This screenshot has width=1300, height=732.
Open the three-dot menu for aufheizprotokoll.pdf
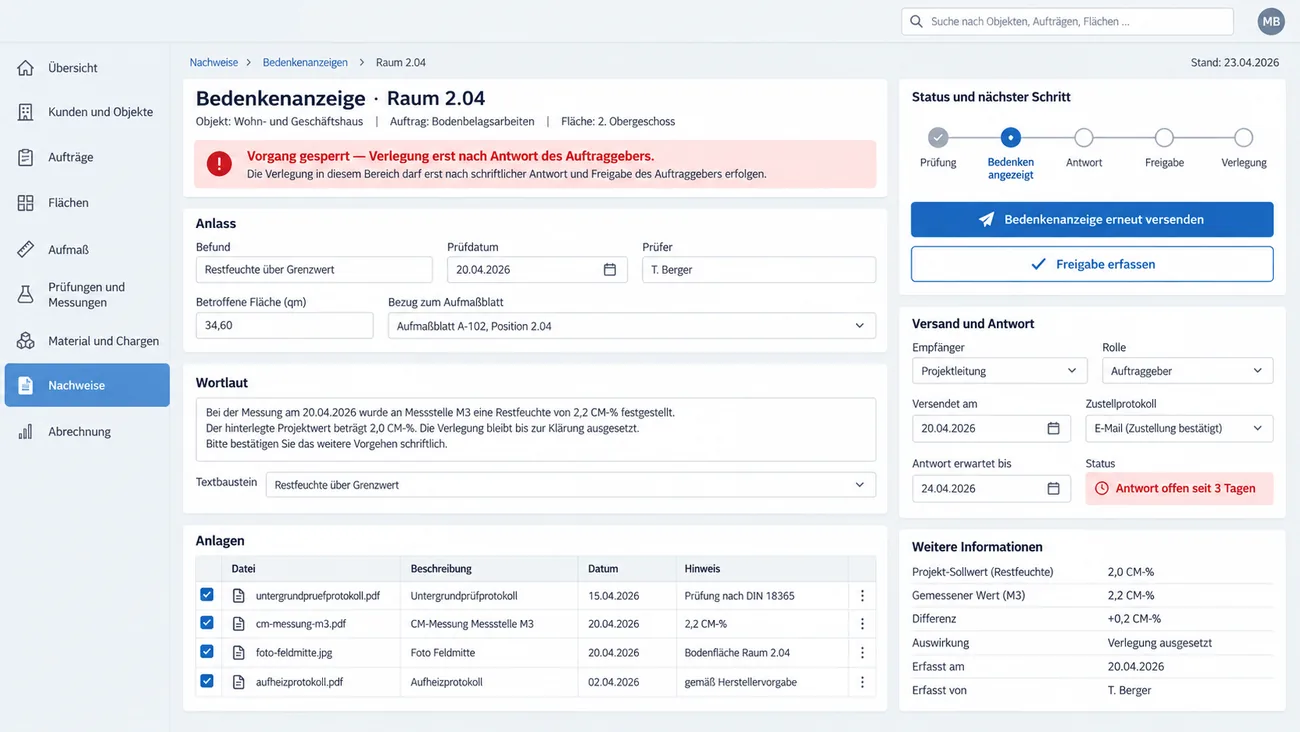tap(862, 682)
